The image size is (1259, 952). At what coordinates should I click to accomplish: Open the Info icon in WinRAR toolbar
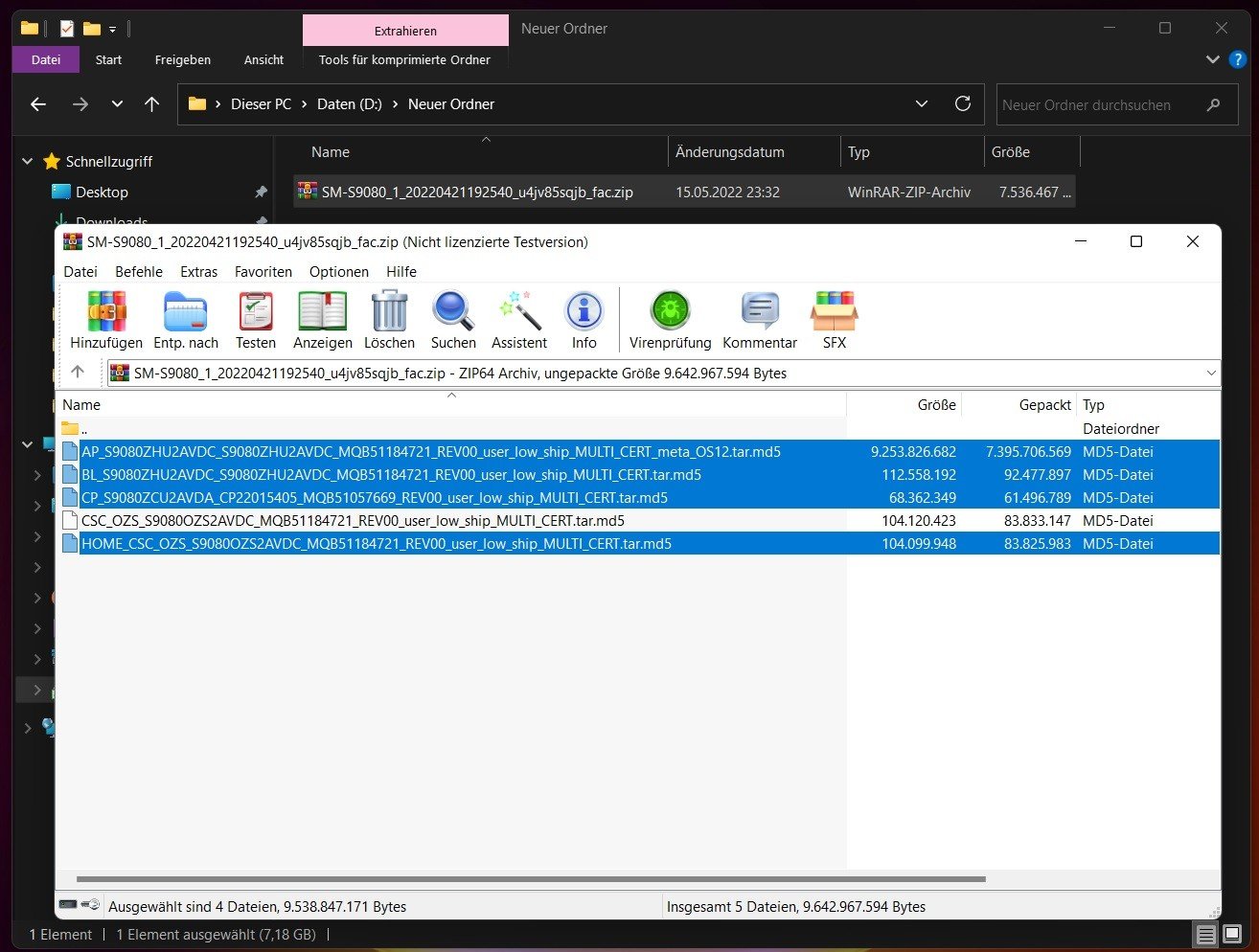tap(584, 311)
